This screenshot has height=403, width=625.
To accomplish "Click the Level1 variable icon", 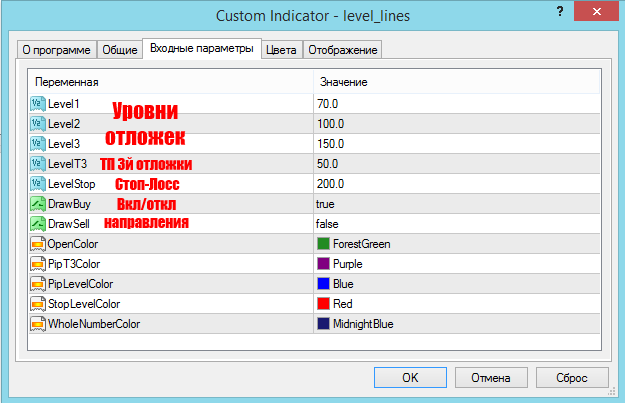I will (38, 104).
